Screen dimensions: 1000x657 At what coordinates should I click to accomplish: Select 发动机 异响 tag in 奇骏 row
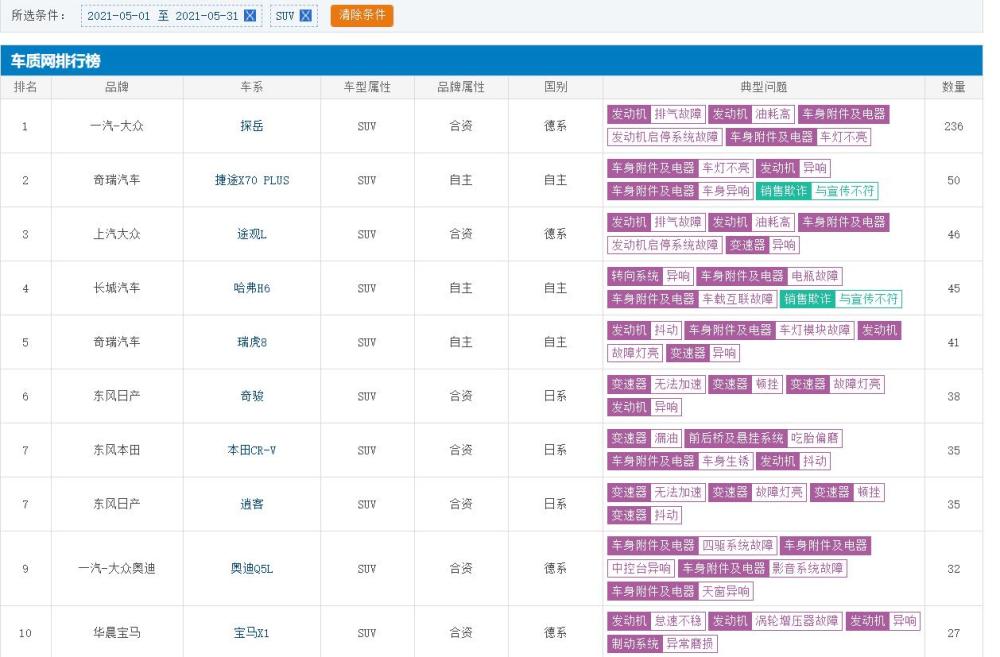point(645,407)
